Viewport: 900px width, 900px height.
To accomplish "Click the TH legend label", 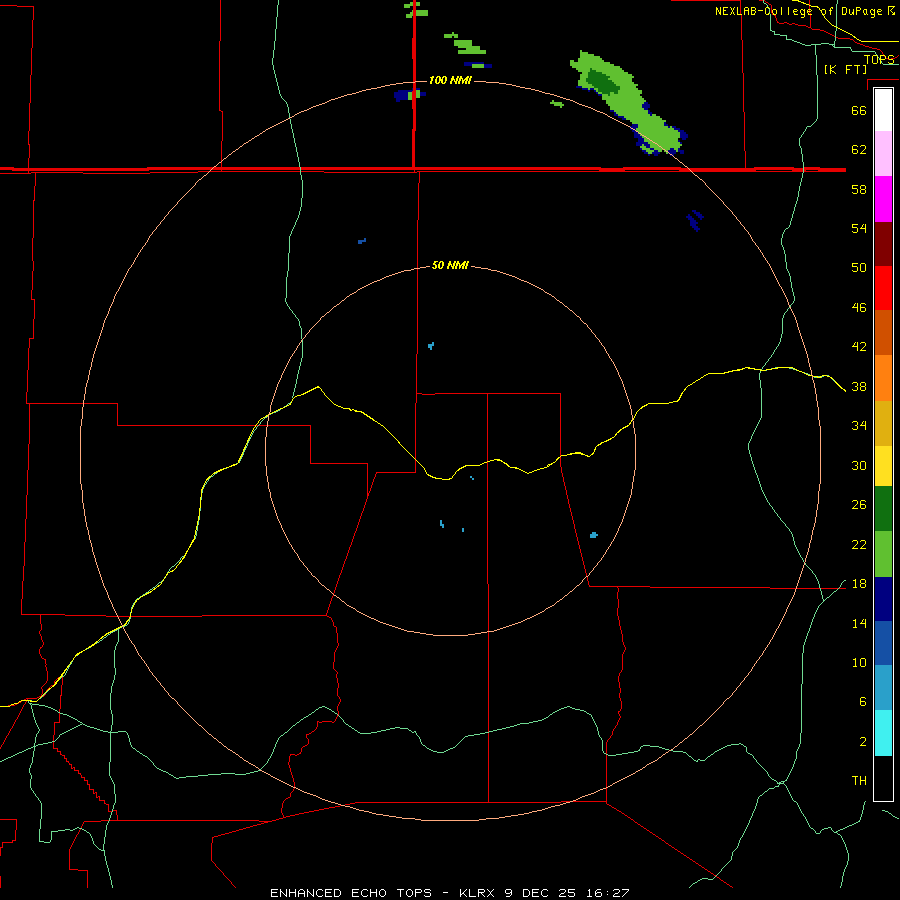I will click(x=859, y=781).
